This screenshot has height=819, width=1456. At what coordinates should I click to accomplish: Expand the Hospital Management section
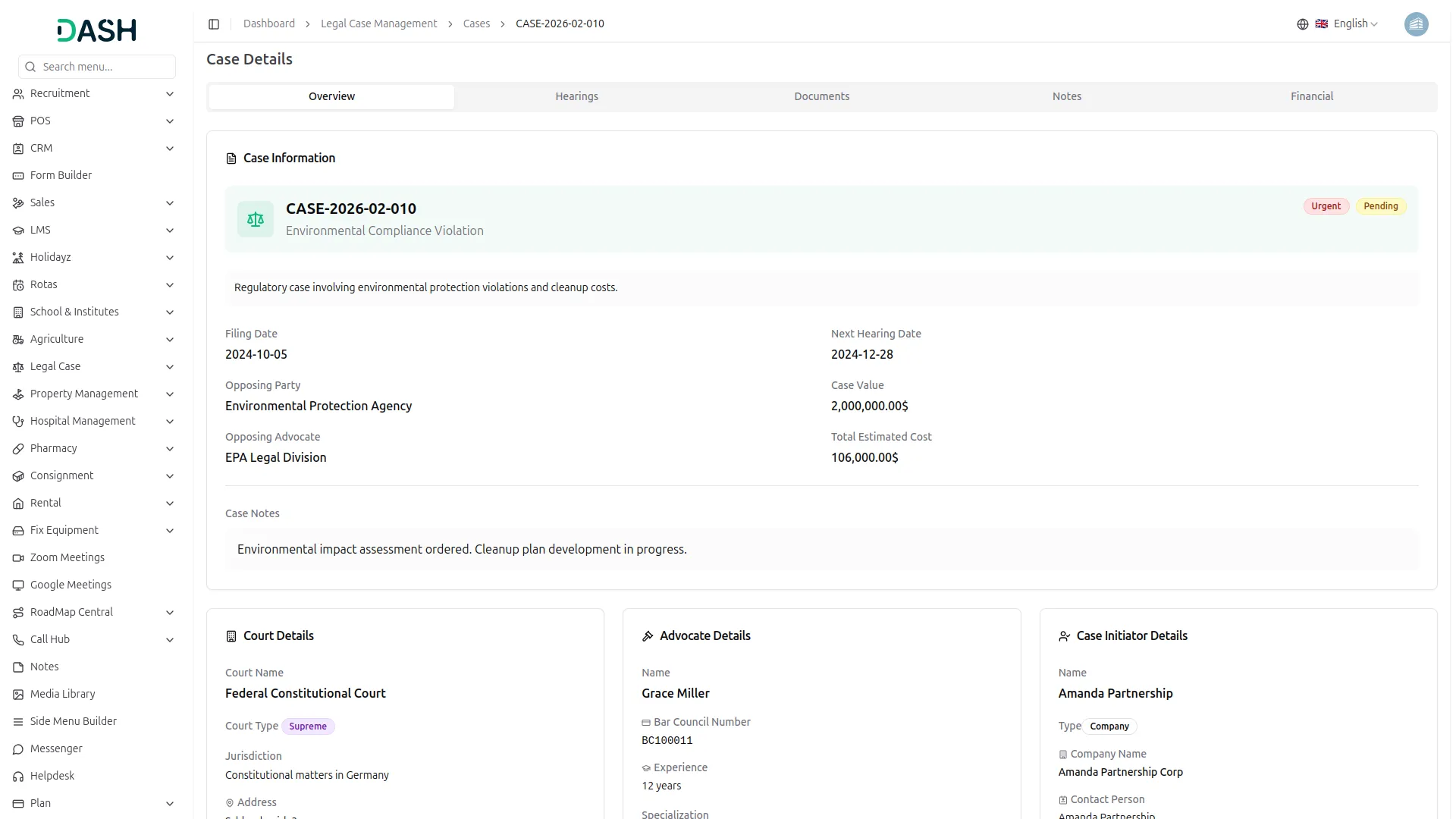coord(82,421)
